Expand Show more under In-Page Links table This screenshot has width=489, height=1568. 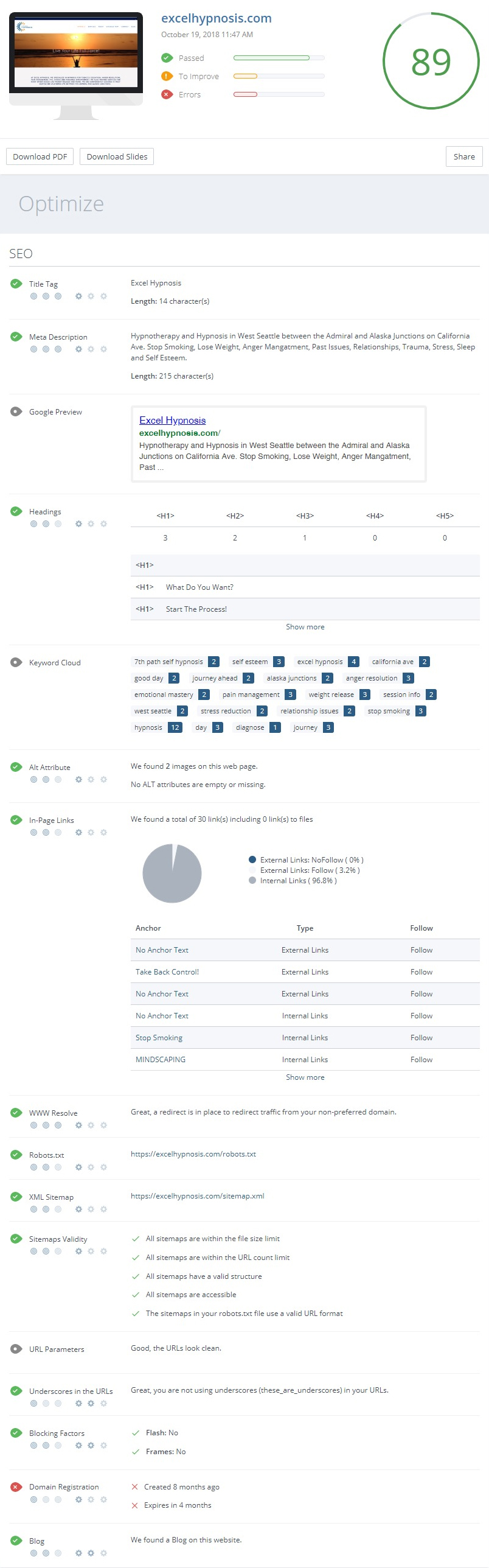point(305,1077)
